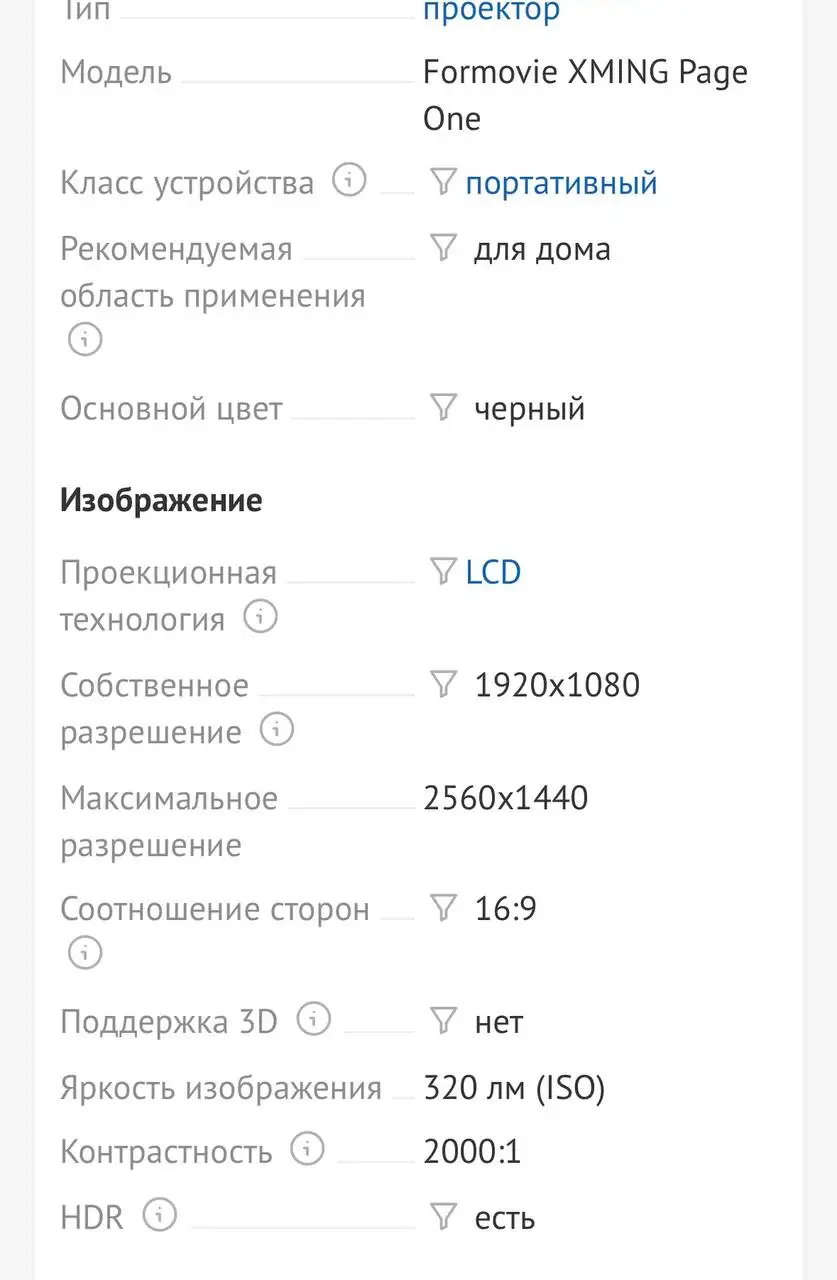
Task: Click the info icon near Рекомендуемая область применения
Action: click(84, 340)
